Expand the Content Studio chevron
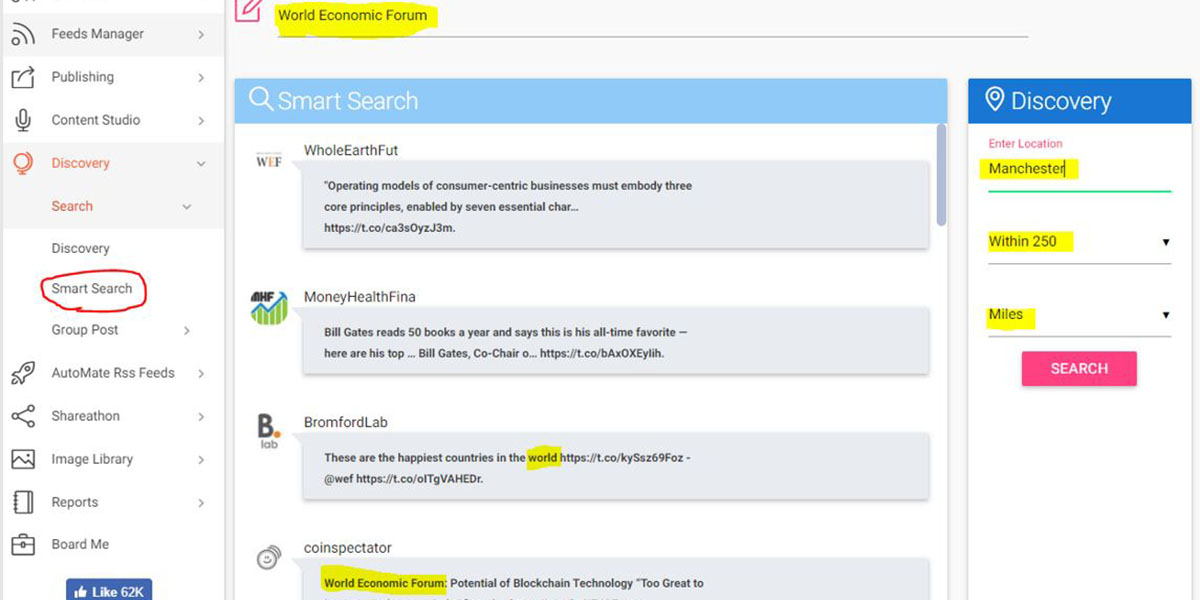The width and height of the screenshot is (1200, 600). (201, 121)
